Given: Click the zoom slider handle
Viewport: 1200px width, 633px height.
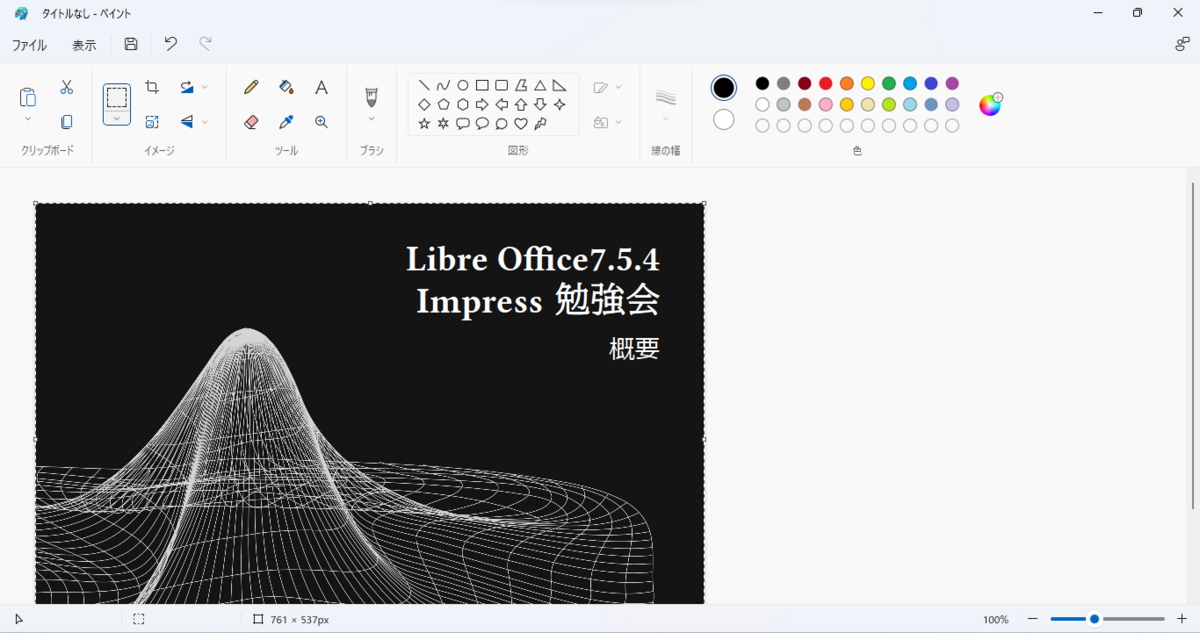Looking at the screenshot, I should click(1095, 619).
